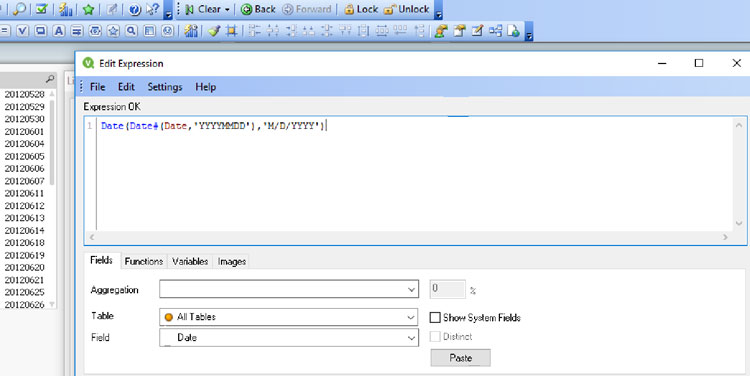Click the blue question mark Help icon

tap(135, 9)
